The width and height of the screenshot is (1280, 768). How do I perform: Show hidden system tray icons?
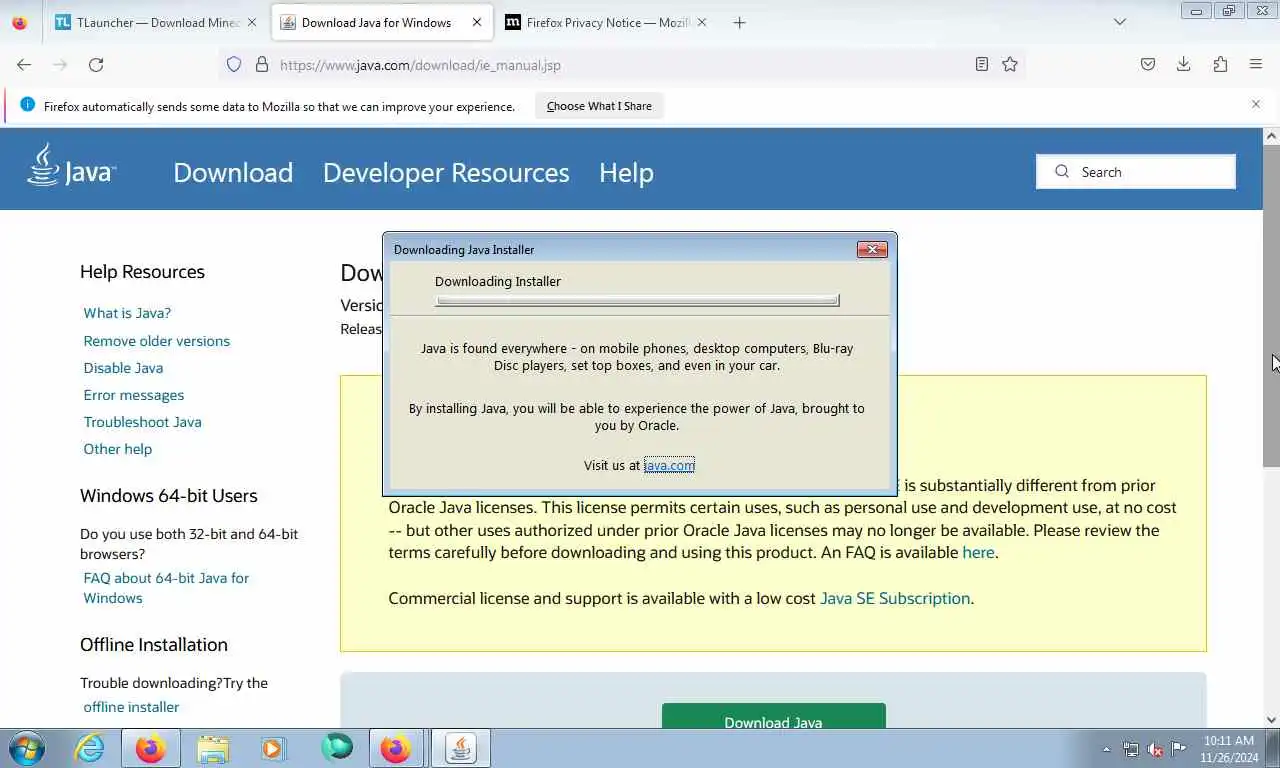[1106, 749]
